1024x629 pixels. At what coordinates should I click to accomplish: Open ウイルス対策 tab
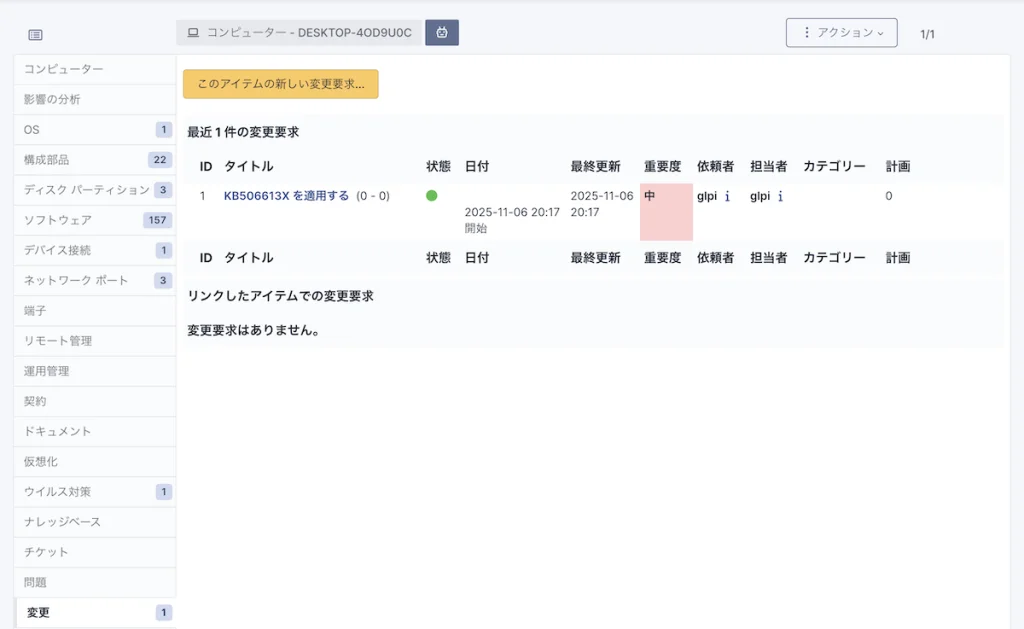95,491
